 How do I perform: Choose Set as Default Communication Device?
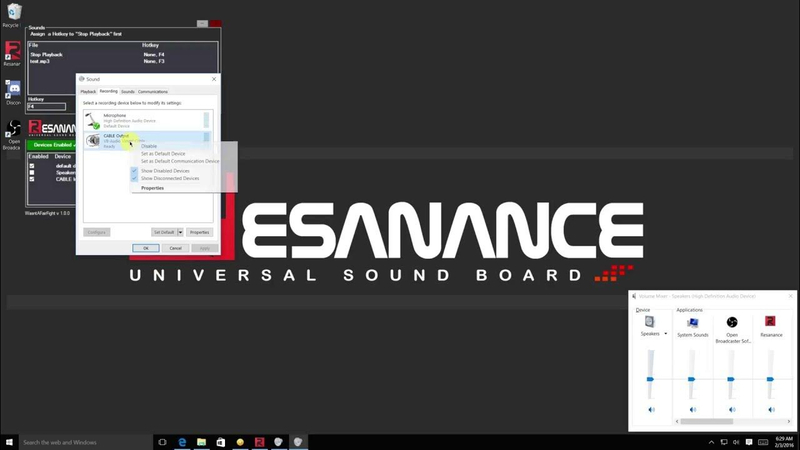coord(180,161)
